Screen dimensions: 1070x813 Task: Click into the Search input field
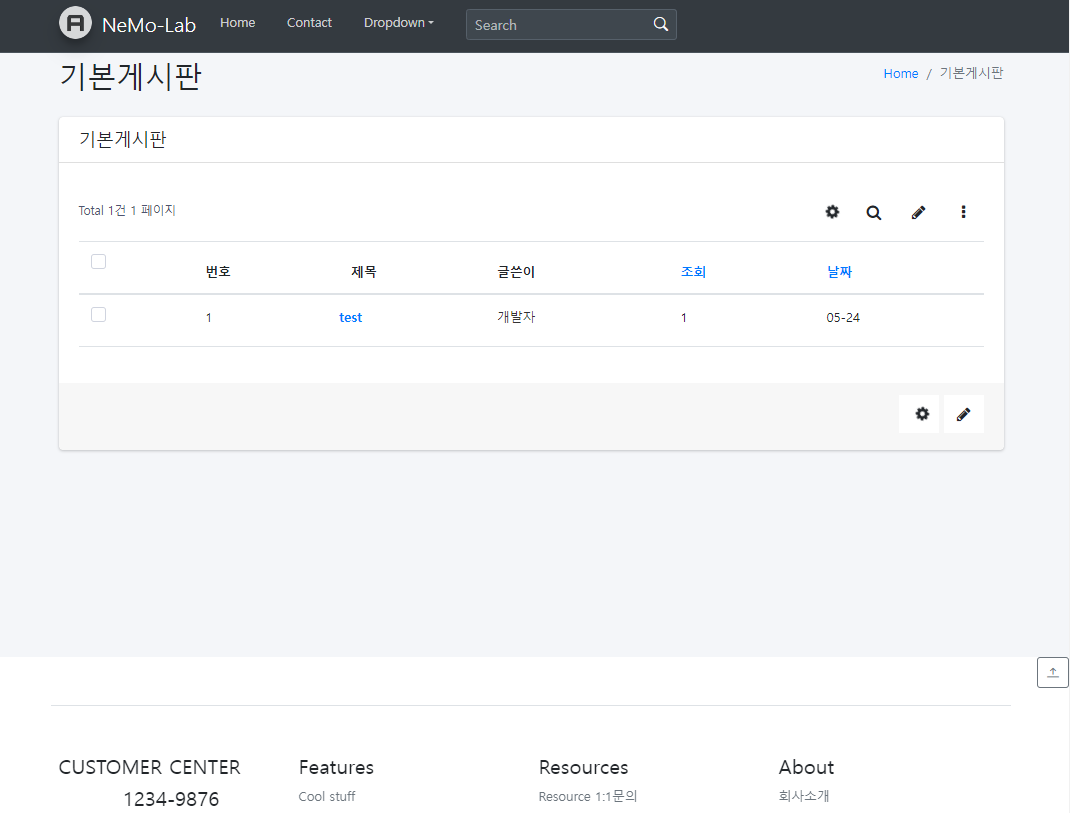[557, 25]
